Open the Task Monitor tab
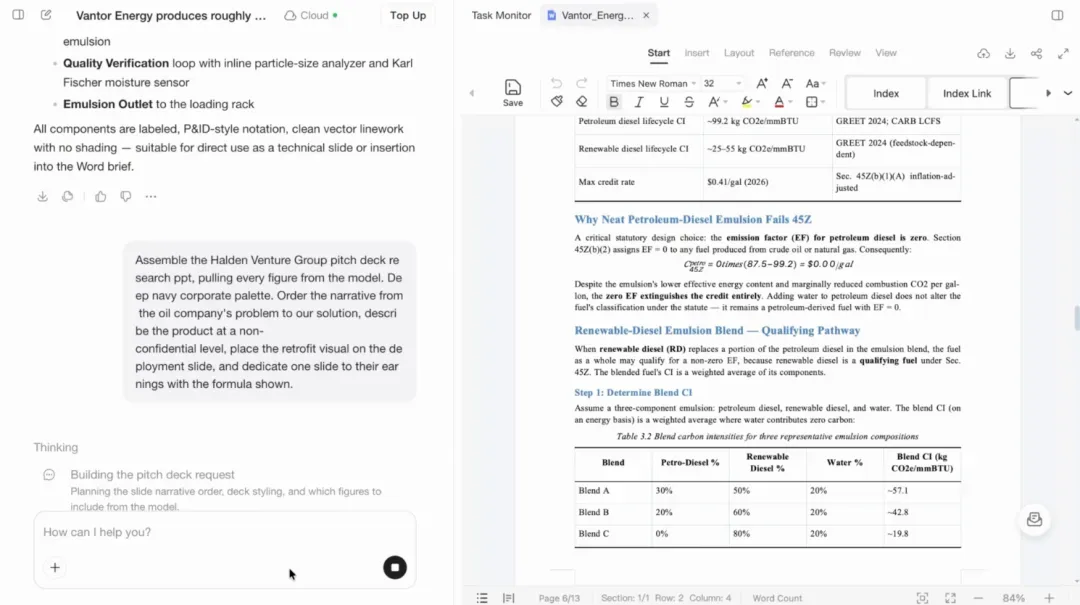Image resolution: width=1080 pixels, height=605 pixels. tap(501, 15)
